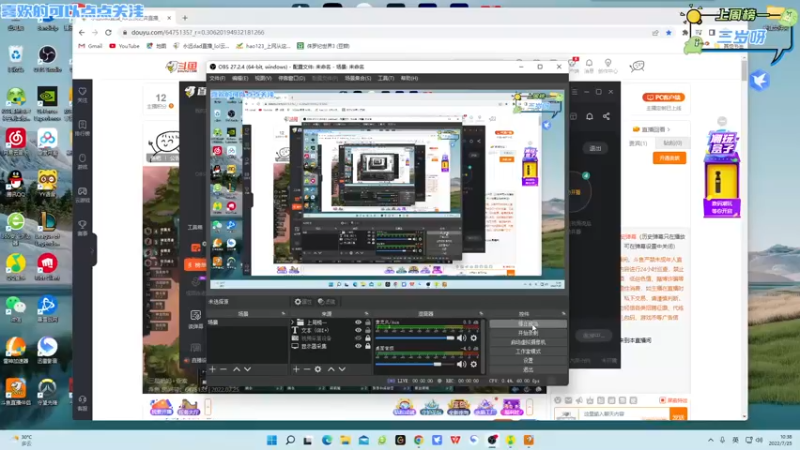Move source up in OBS Sources panel
The width and height of the screenshot is (800, 450).
pos(331,369)
